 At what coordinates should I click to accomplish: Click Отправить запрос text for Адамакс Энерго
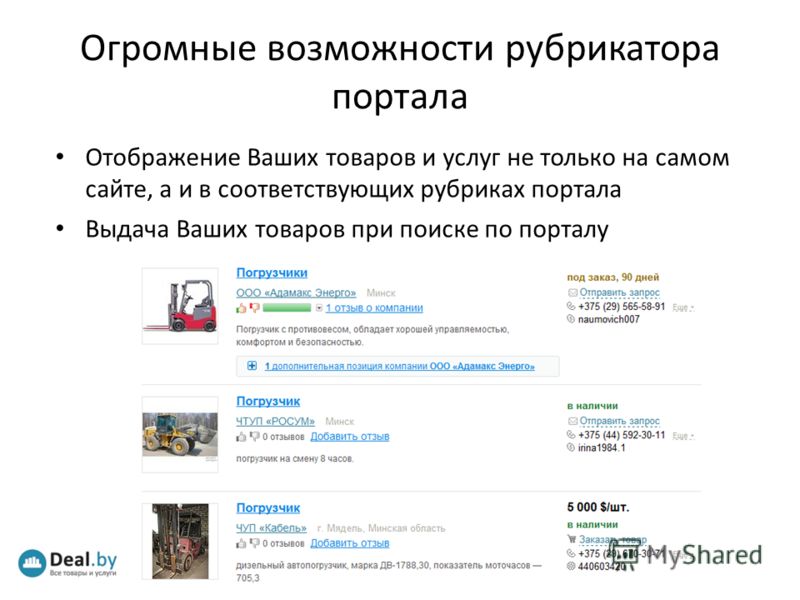(x=620, y=293)
